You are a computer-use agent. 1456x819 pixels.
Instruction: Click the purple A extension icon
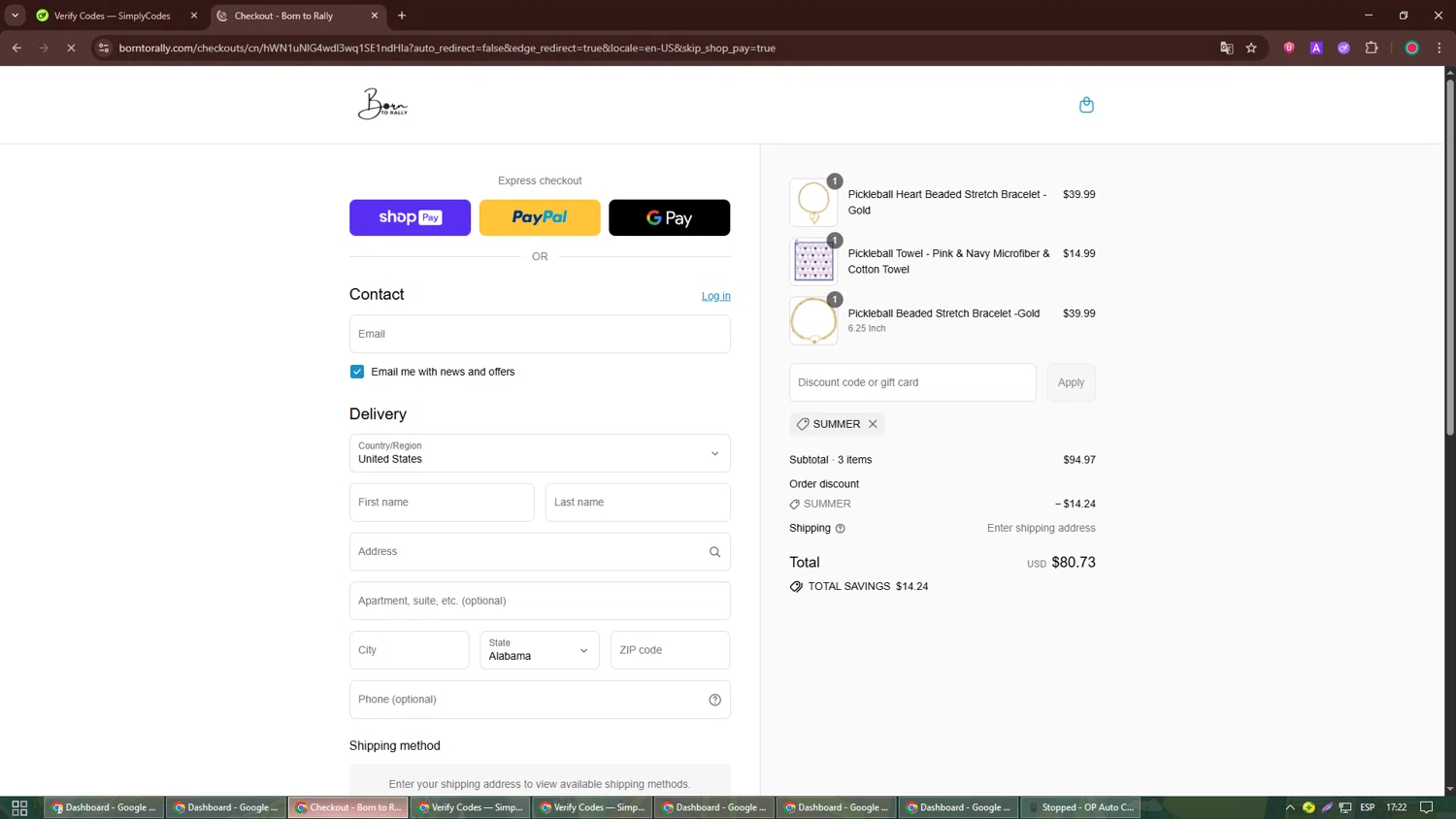1316,48
